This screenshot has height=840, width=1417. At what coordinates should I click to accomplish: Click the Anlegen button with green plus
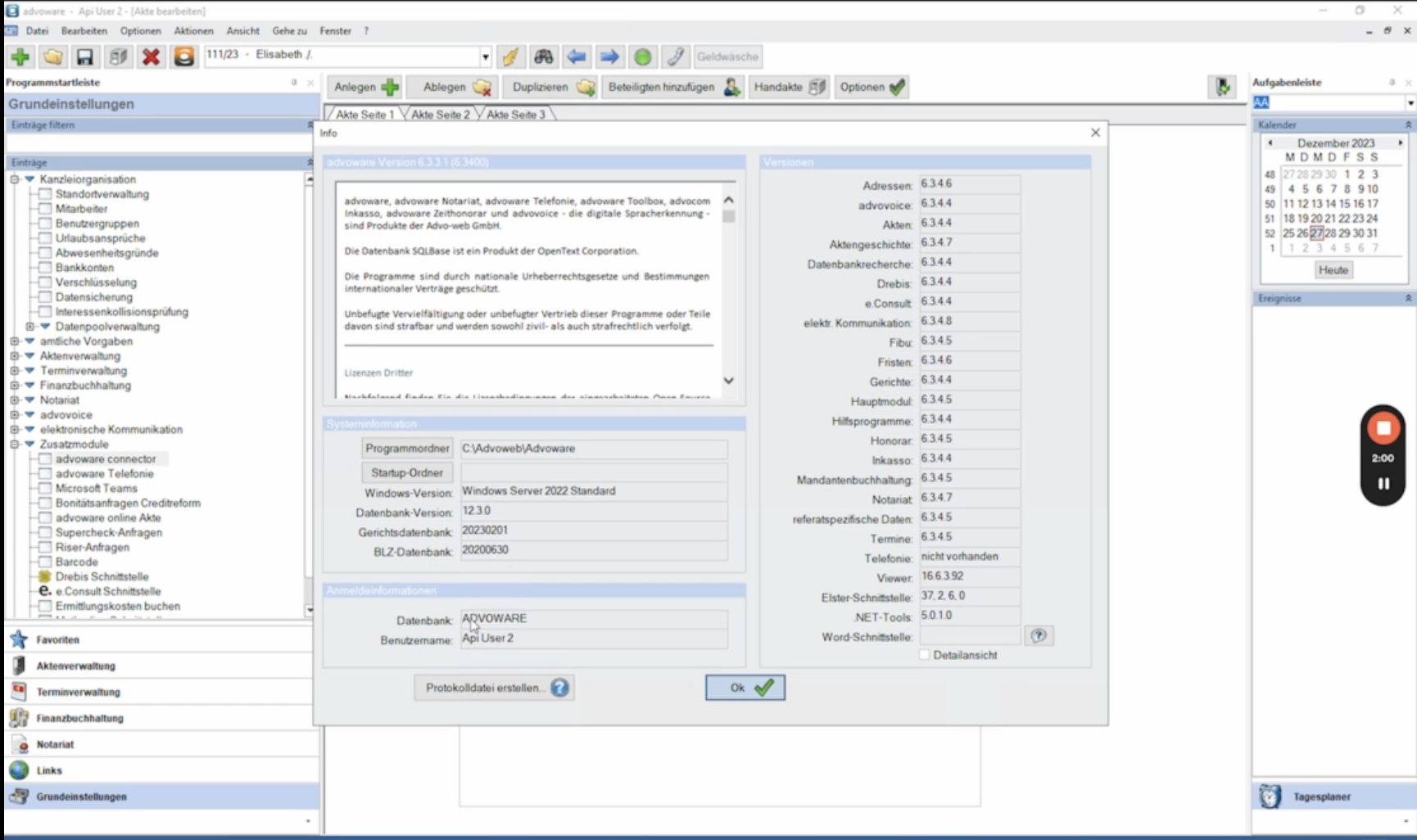click(x=366, y=87)
